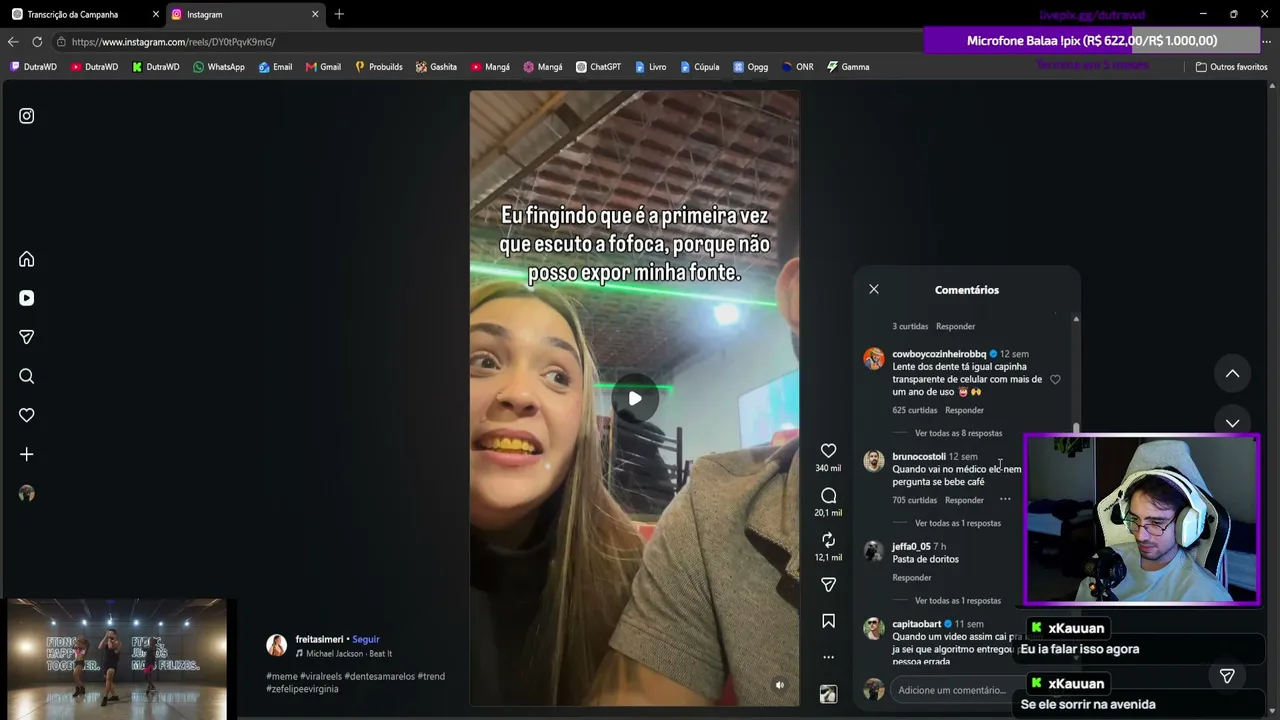Click the #dentesamarelos hashtag
The width and height of the screenshot is (1280, 720).
(x=378, y=677)
